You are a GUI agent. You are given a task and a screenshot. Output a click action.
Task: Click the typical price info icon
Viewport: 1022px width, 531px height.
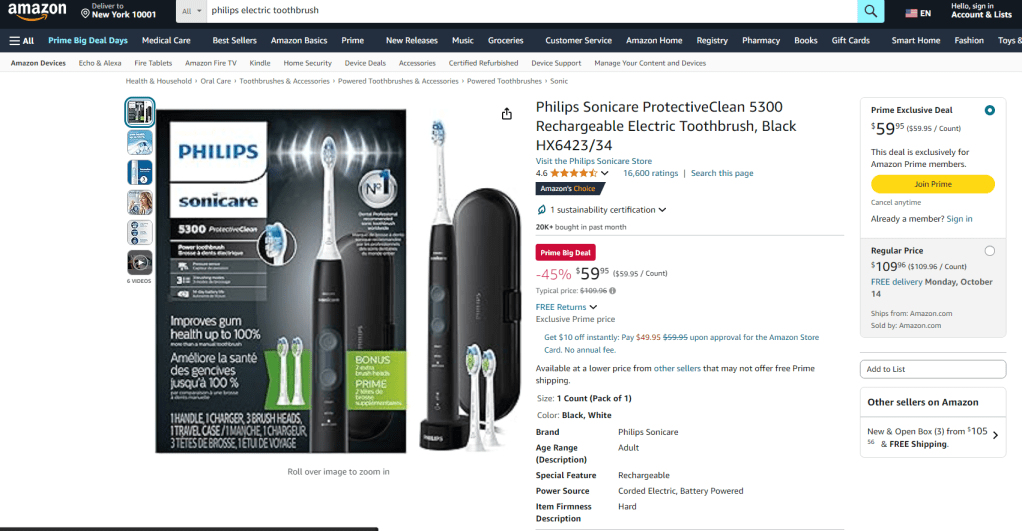coord(613,291)
